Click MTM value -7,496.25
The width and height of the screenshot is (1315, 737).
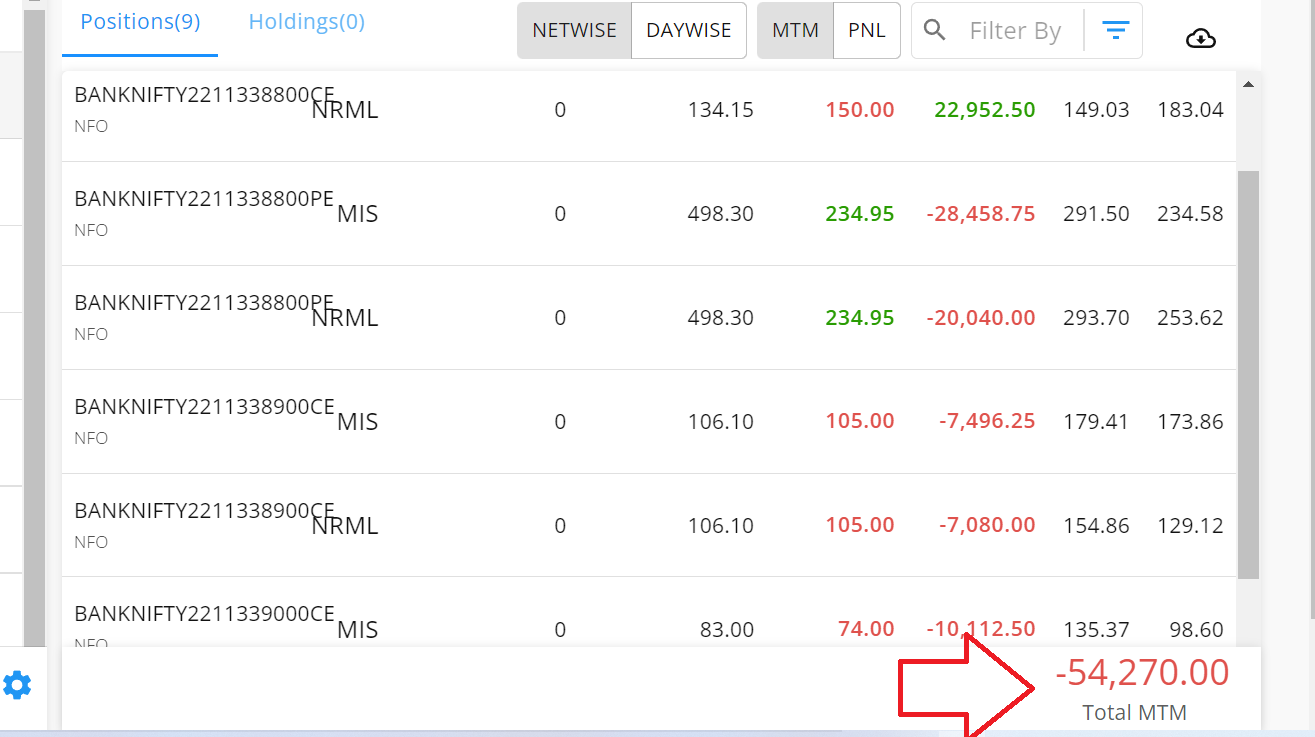[x=987, y=422]
